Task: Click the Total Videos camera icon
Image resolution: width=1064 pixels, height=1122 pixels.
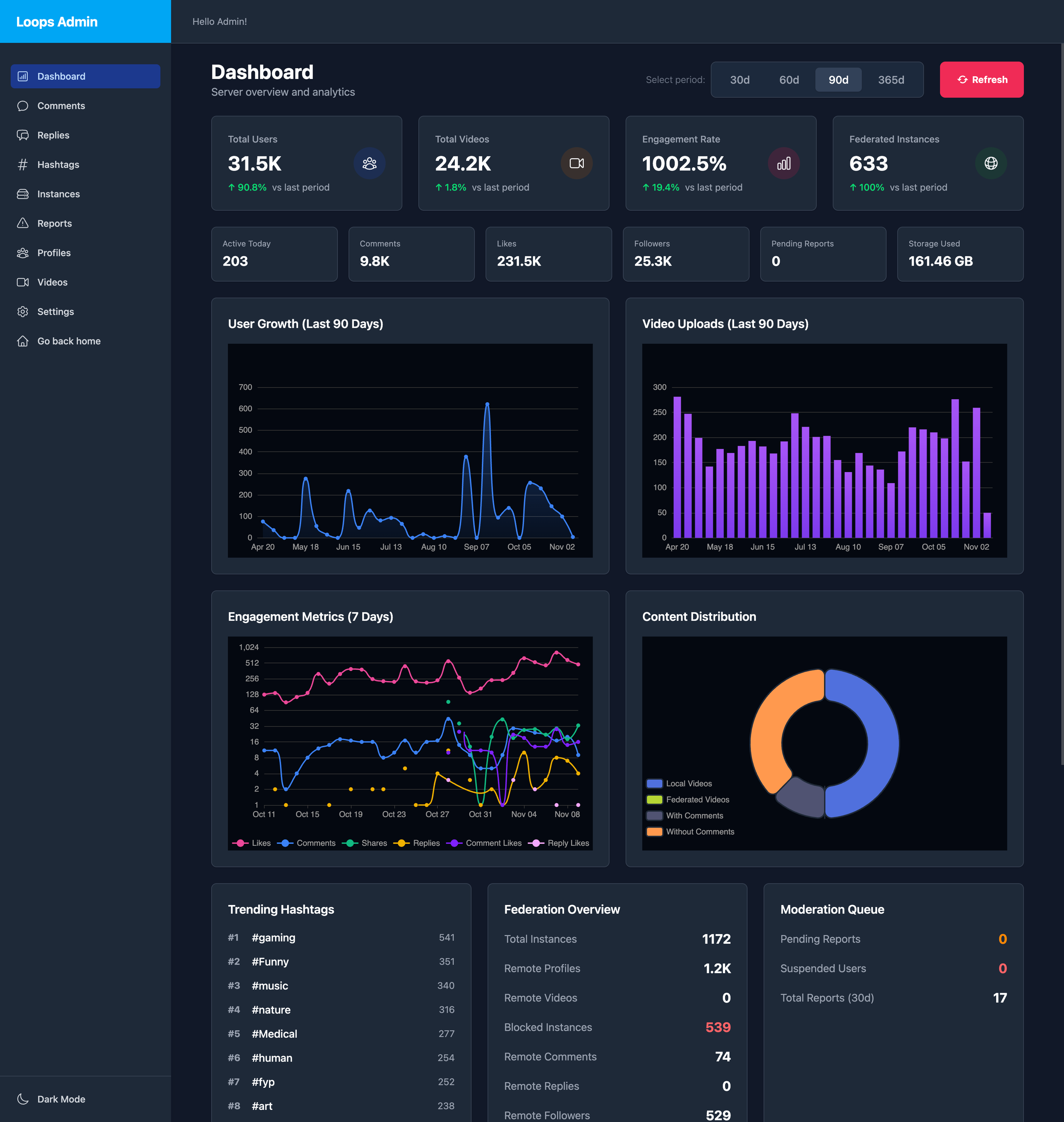Action: point(576,164)
